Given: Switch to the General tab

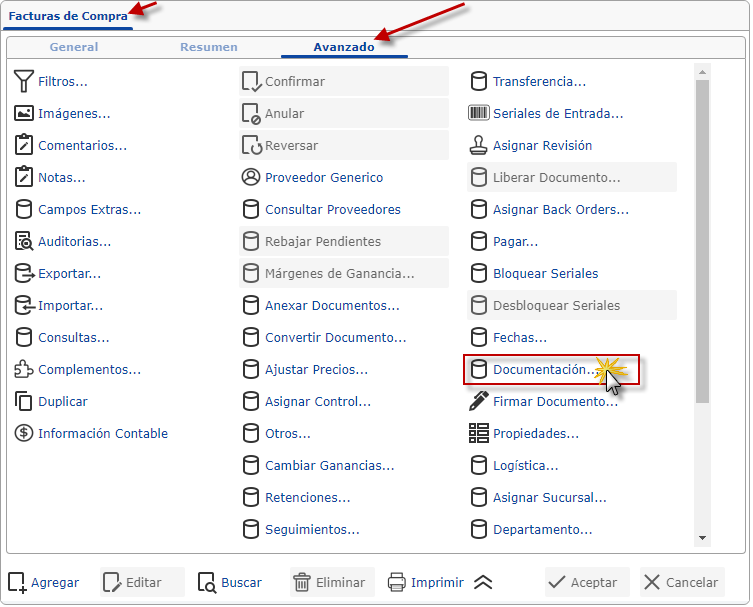Looking at the screenshot, I should [74, 47].
